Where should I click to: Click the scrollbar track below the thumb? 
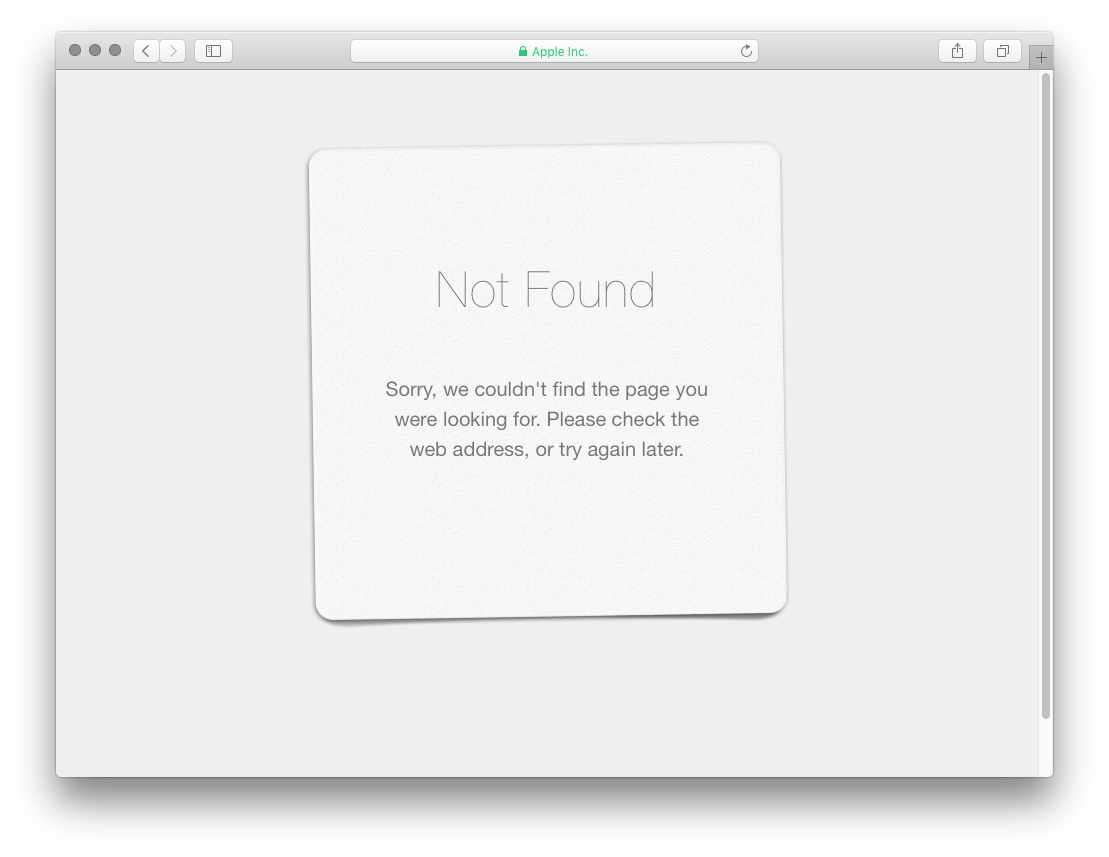1046,748
